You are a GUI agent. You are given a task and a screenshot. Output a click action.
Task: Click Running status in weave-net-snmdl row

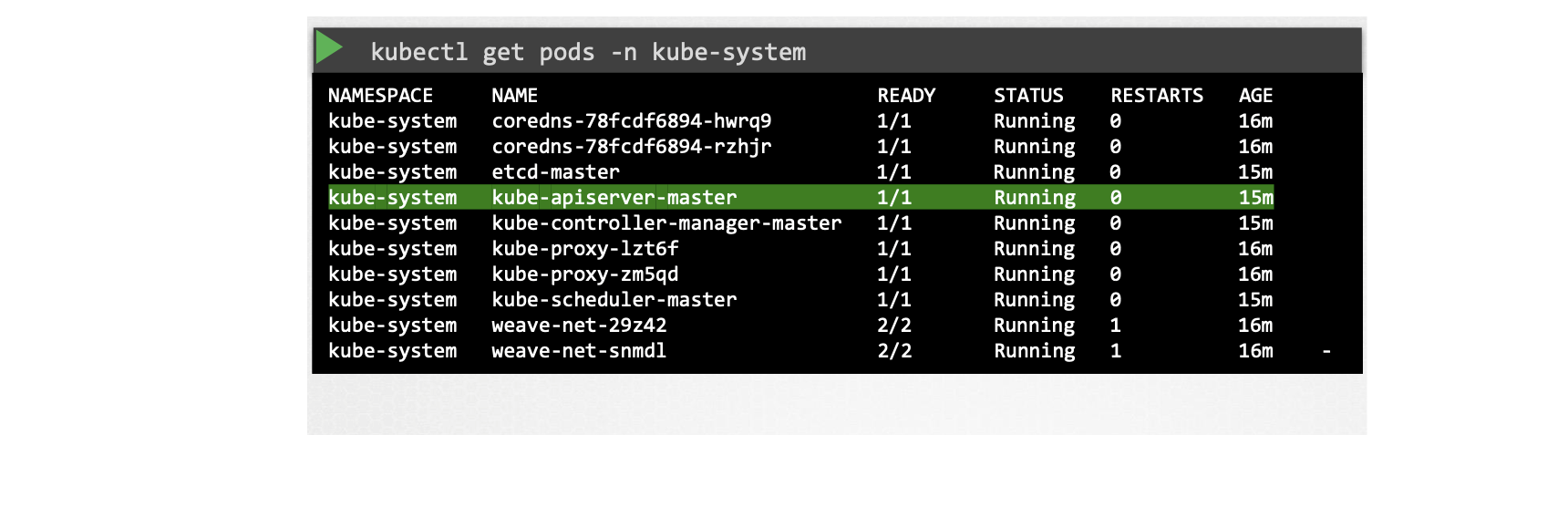[1035, 351]
